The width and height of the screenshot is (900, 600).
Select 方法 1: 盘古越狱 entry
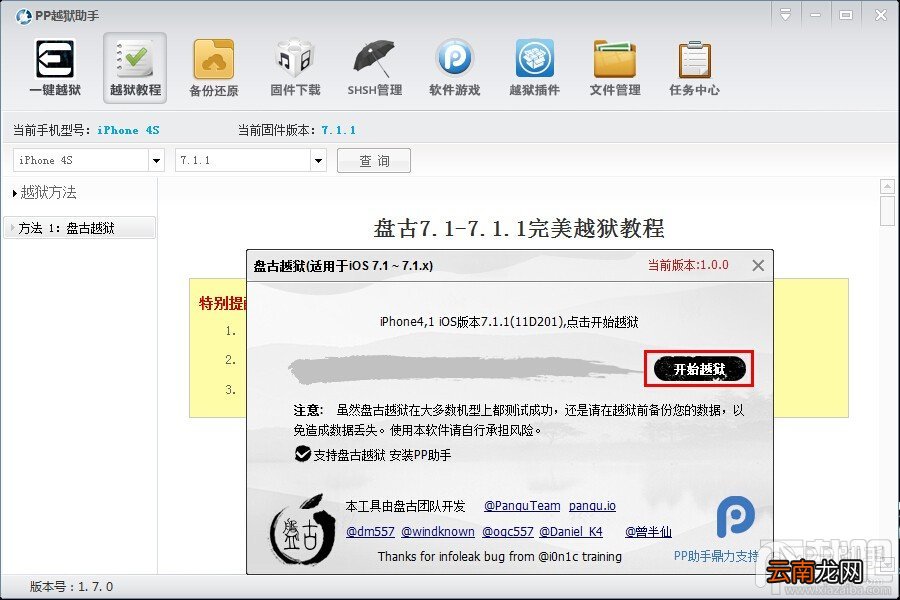click(79, 228)
